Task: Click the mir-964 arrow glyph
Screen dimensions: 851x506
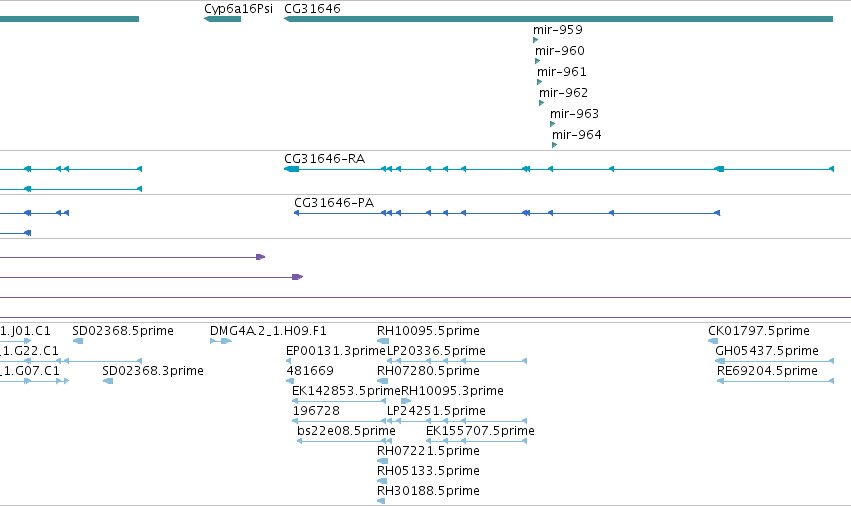Action: click(x=555, y=145)
